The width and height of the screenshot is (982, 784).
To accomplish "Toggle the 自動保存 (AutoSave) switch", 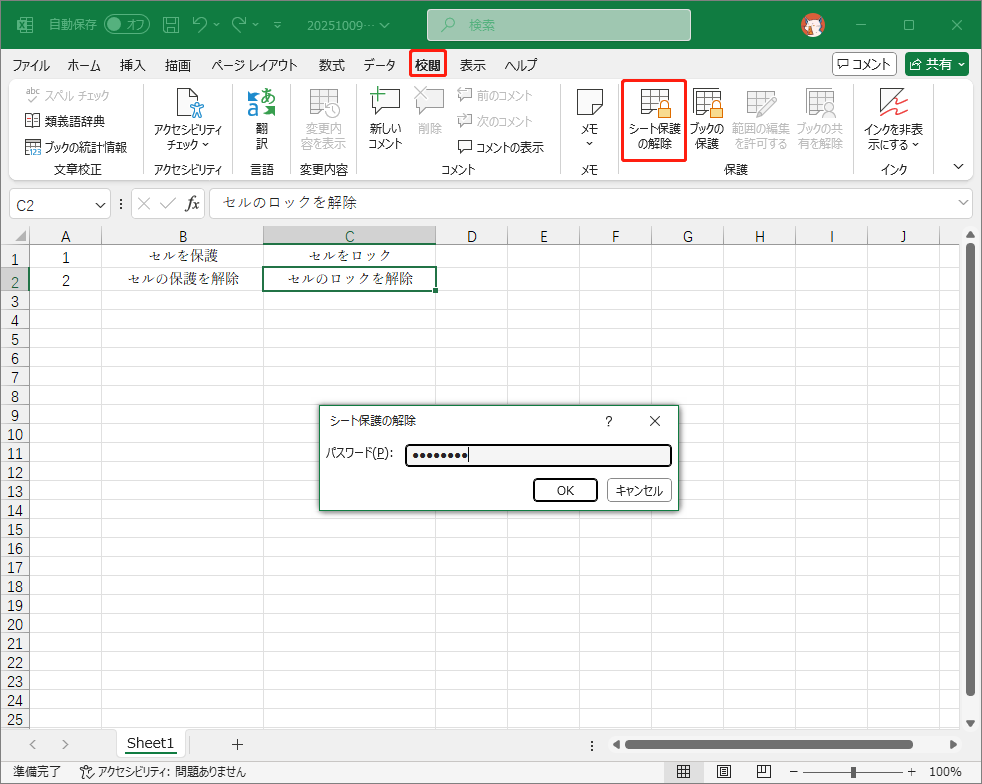I will (x=127, y=24).
